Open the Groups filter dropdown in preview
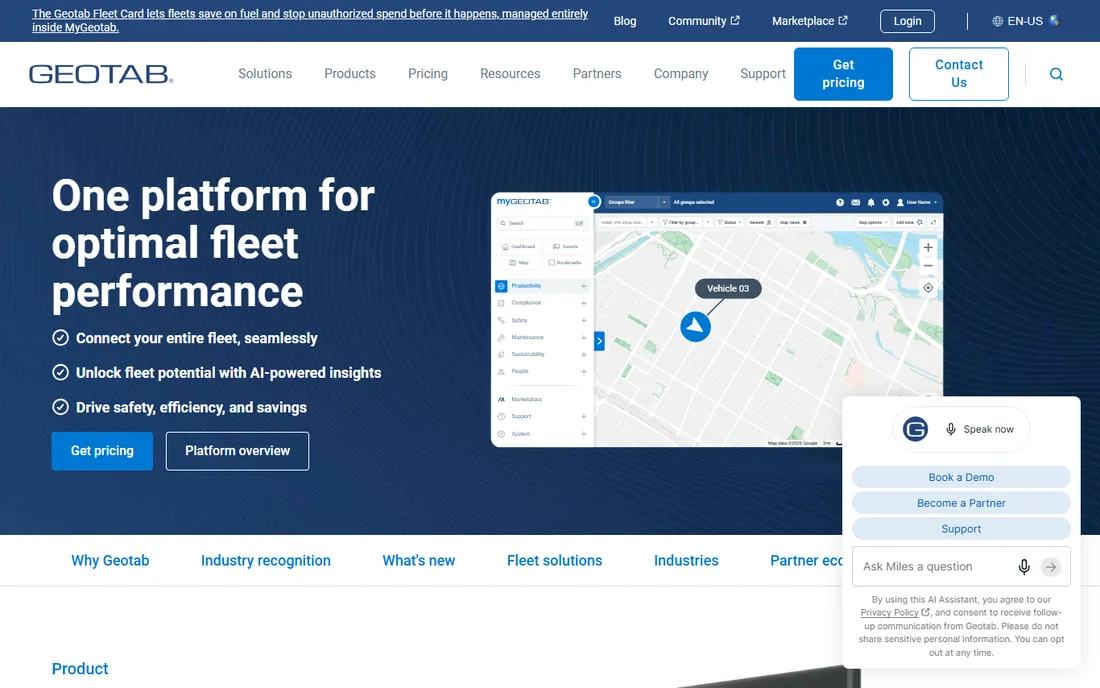Image resolution: width=1100 pixels, height=688 pixels. (636, 202)
